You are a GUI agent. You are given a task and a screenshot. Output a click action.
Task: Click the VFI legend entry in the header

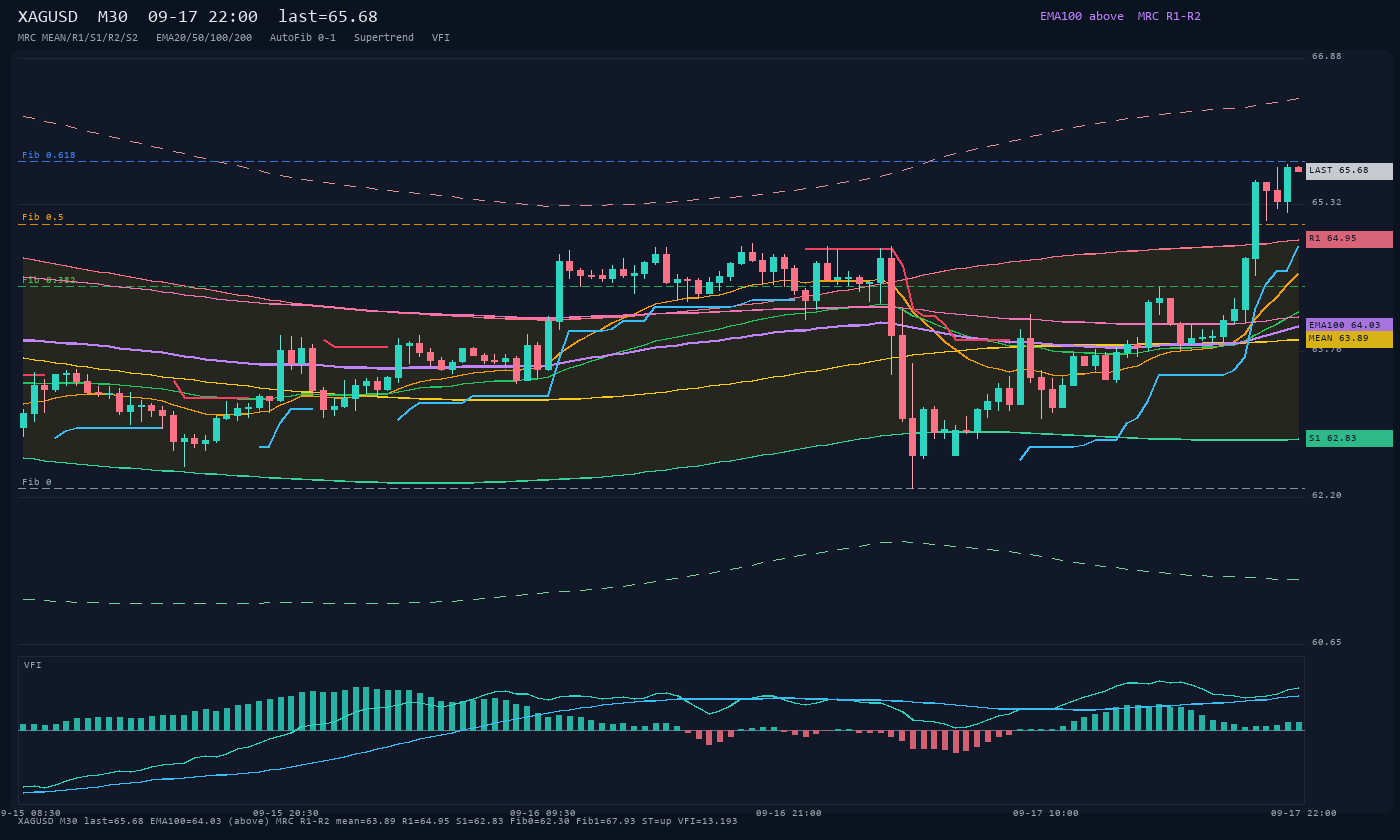coord(441,38)
